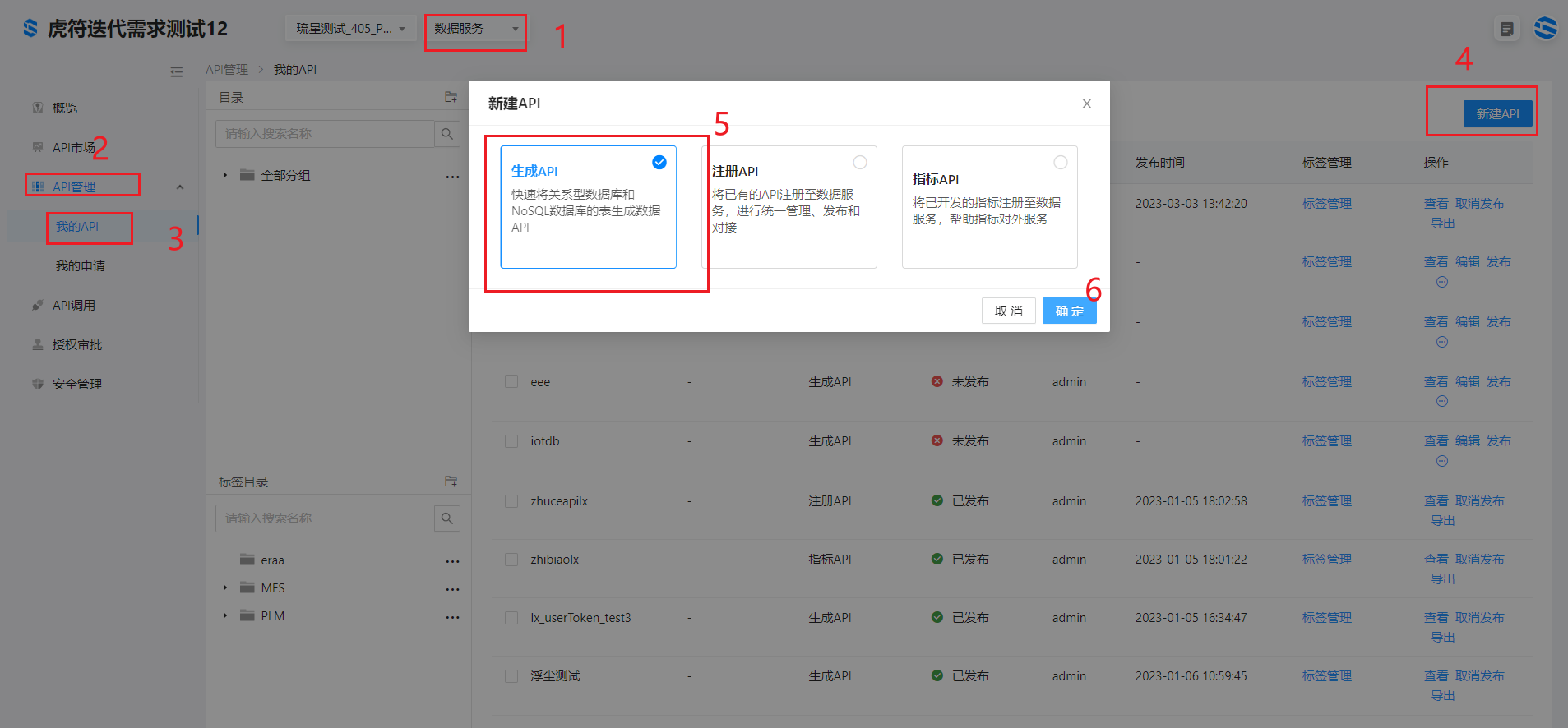Click the sidebar collapse icon
The width and height of the screenshot is (1568, 728).
[x=176, y=71]
